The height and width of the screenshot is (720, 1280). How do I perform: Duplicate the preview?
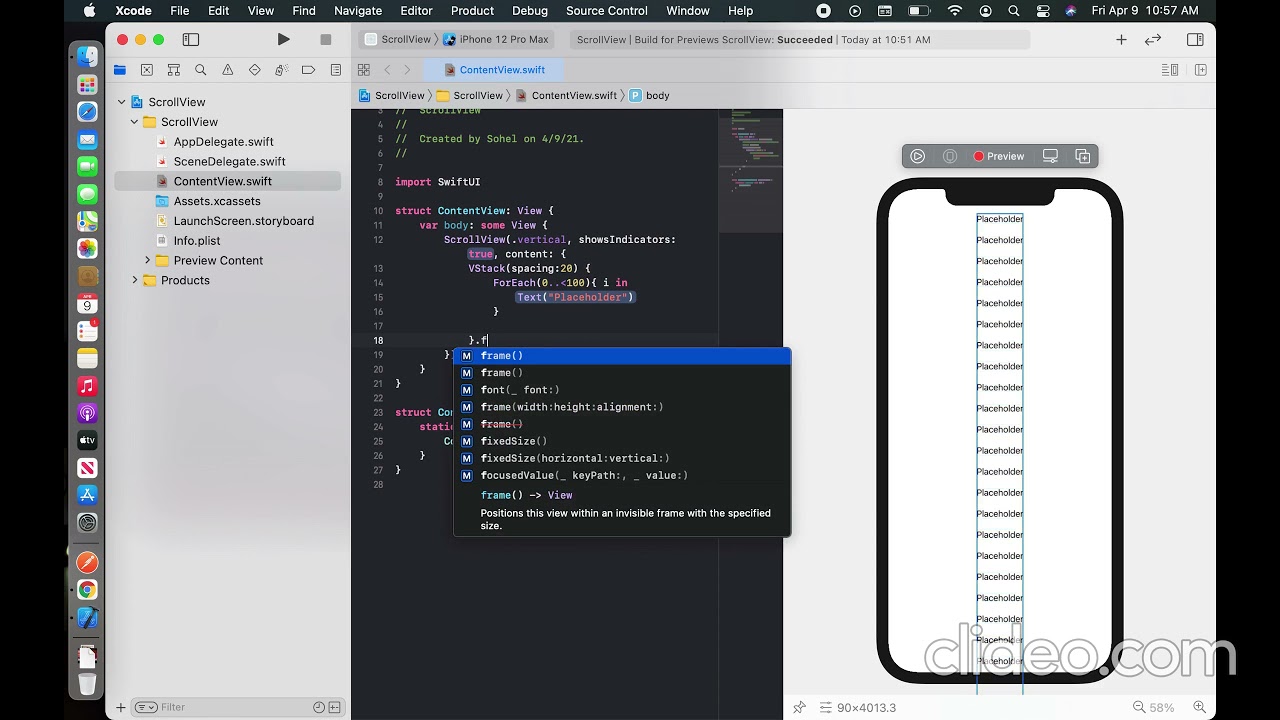point(1083,156)
